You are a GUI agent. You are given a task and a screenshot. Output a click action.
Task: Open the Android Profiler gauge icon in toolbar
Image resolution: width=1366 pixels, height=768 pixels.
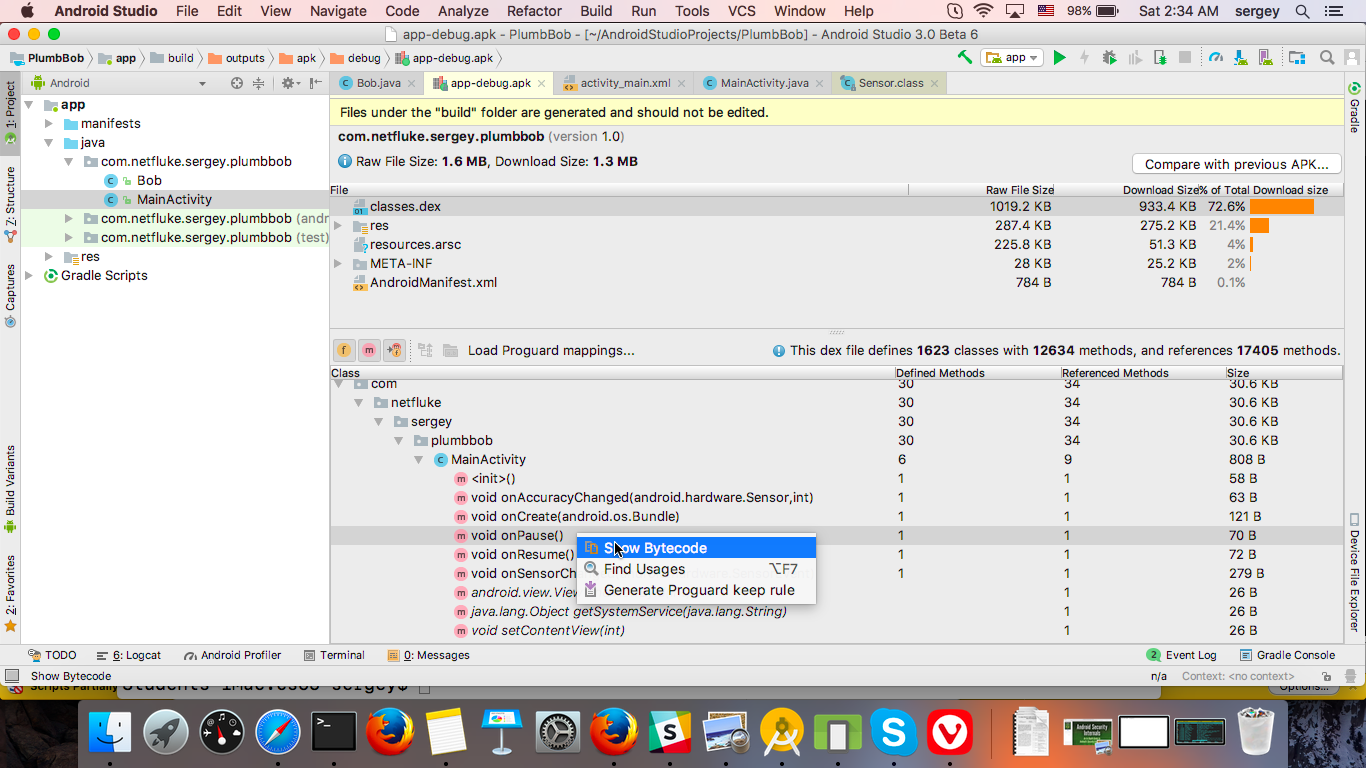coord(1216,58)
